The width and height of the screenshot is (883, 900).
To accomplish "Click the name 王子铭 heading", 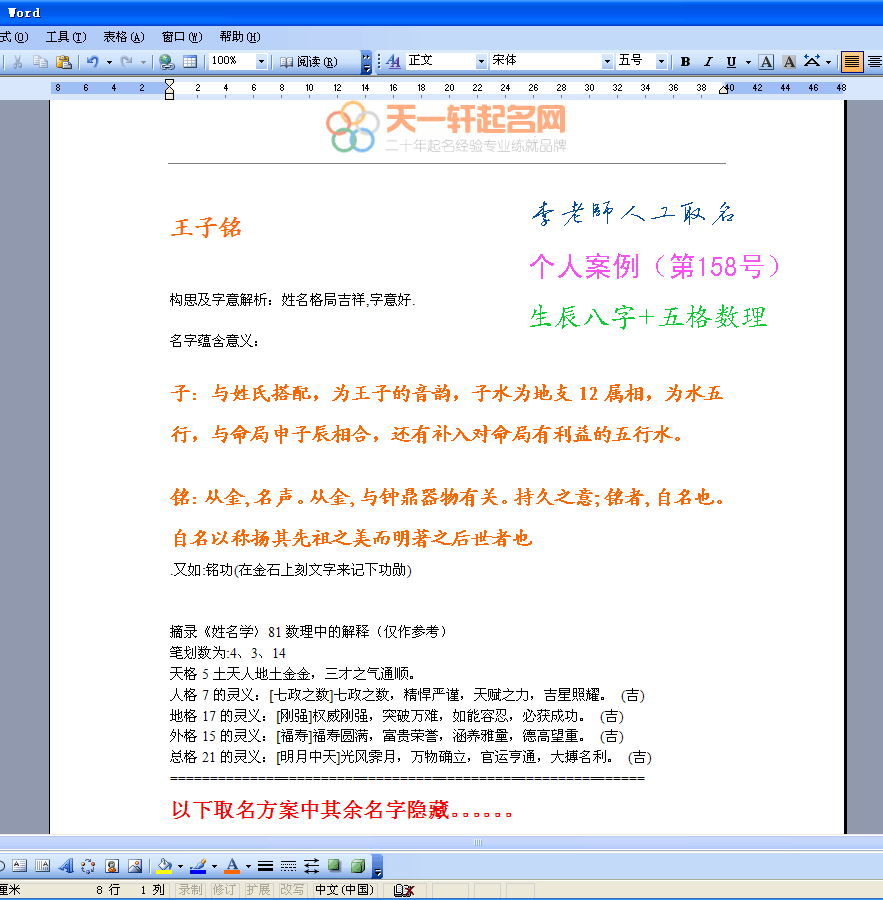I will (x=206, y=228).
